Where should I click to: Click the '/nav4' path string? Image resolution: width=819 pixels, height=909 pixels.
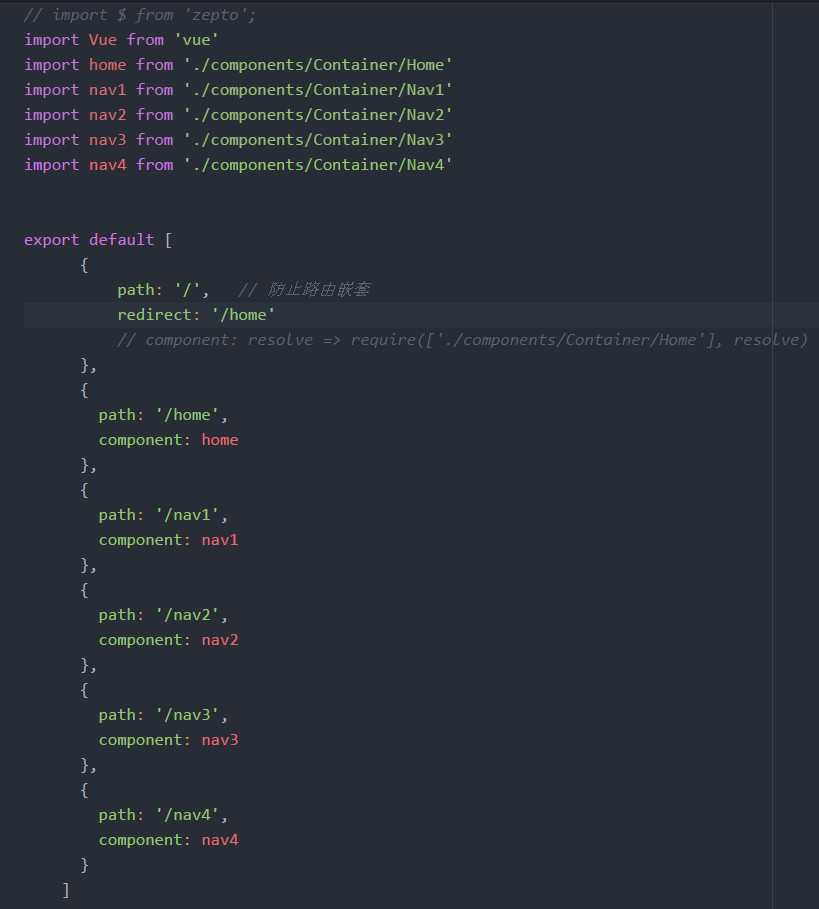[187, 815]
